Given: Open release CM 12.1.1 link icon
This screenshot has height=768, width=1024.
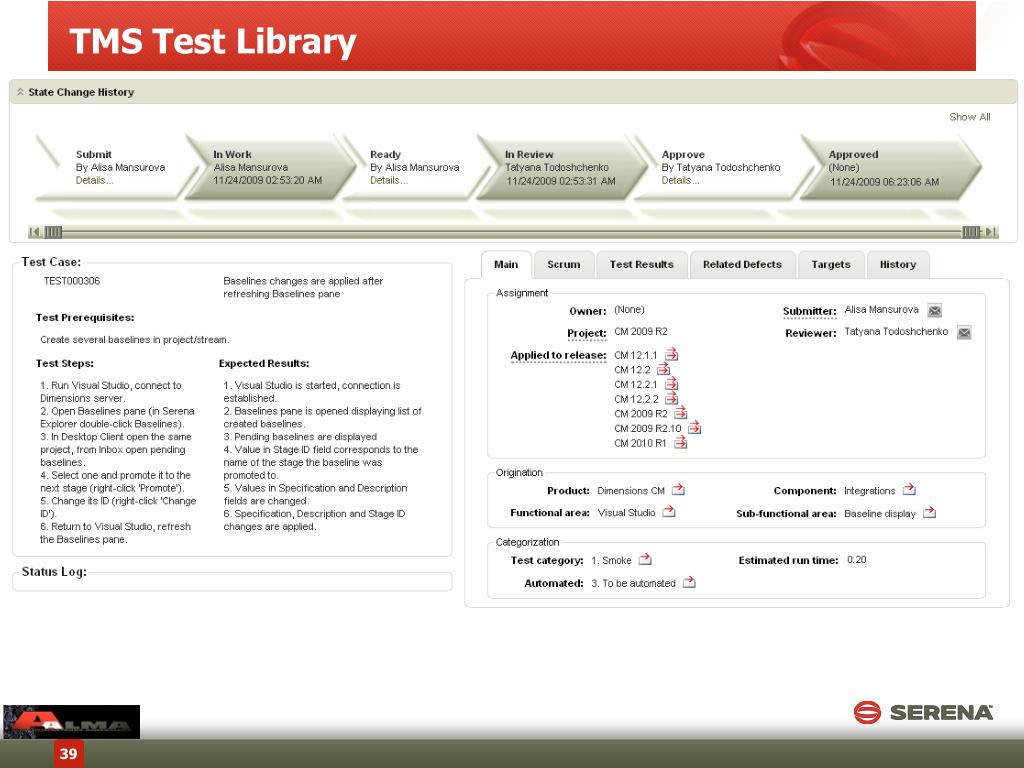Looking at the screenshot, I should [x=671, y=355].
